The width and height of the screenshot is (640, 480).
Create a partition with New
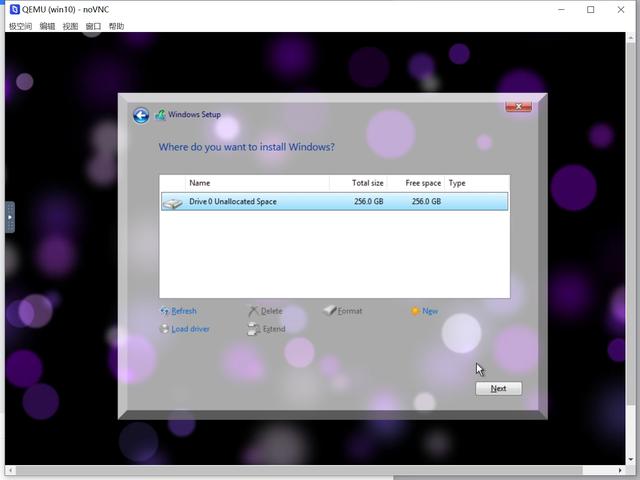click(x=430, y=311)
